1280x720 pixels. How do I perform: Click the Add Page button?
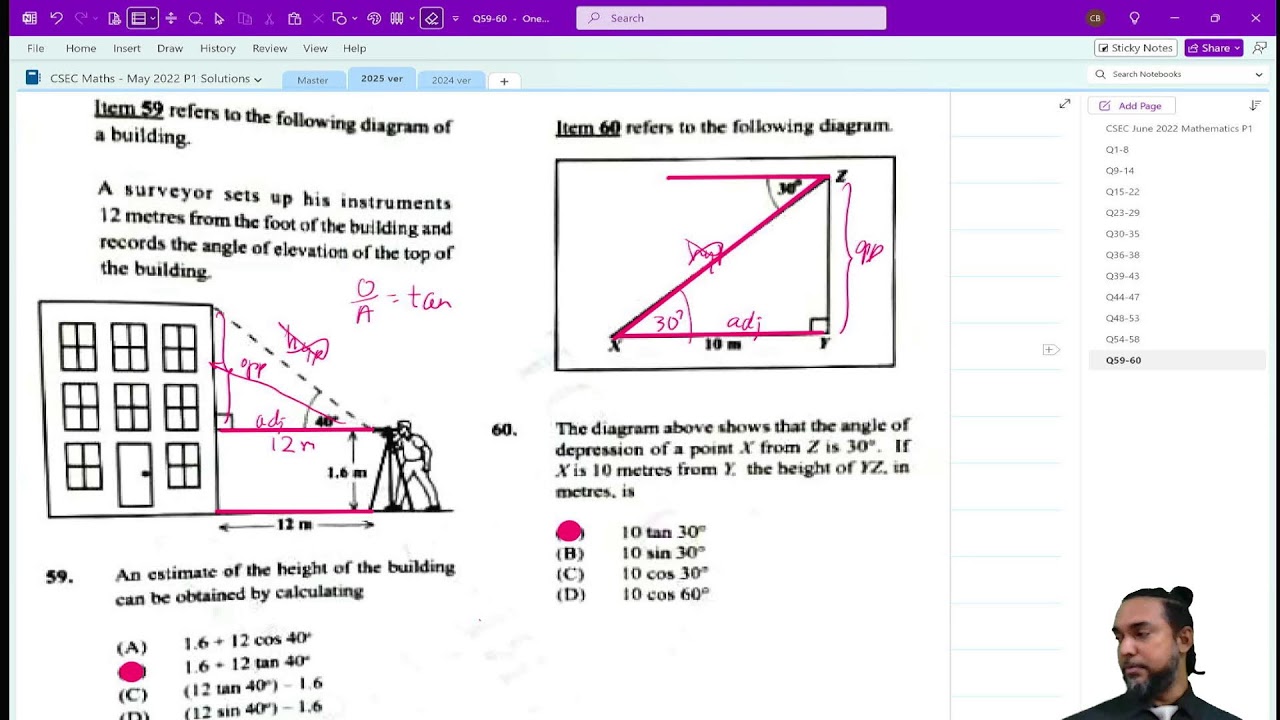click(x=1132, y=105)
